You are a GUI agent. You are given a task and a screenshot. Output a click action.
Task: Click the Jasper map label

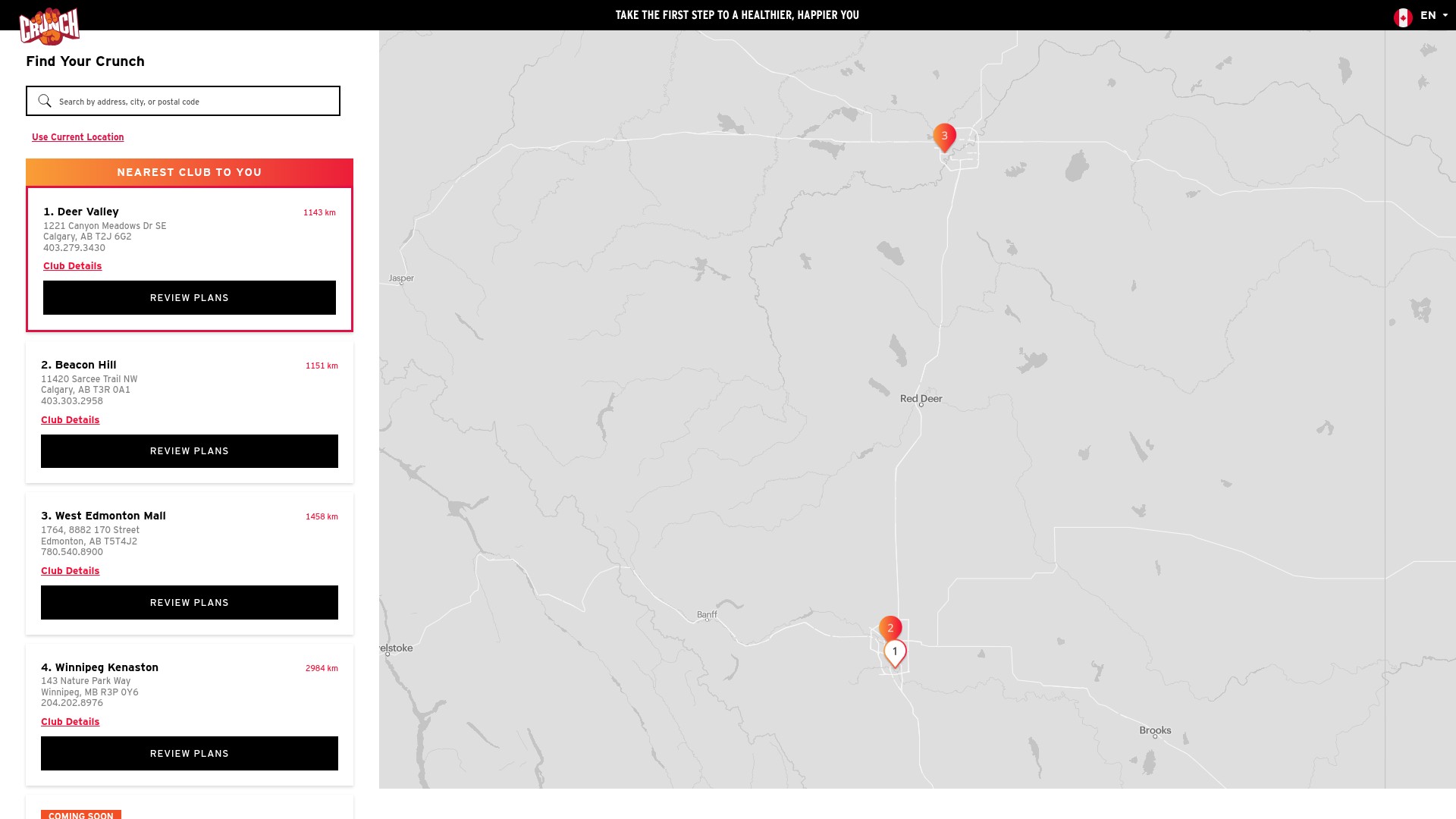[401, 278]
